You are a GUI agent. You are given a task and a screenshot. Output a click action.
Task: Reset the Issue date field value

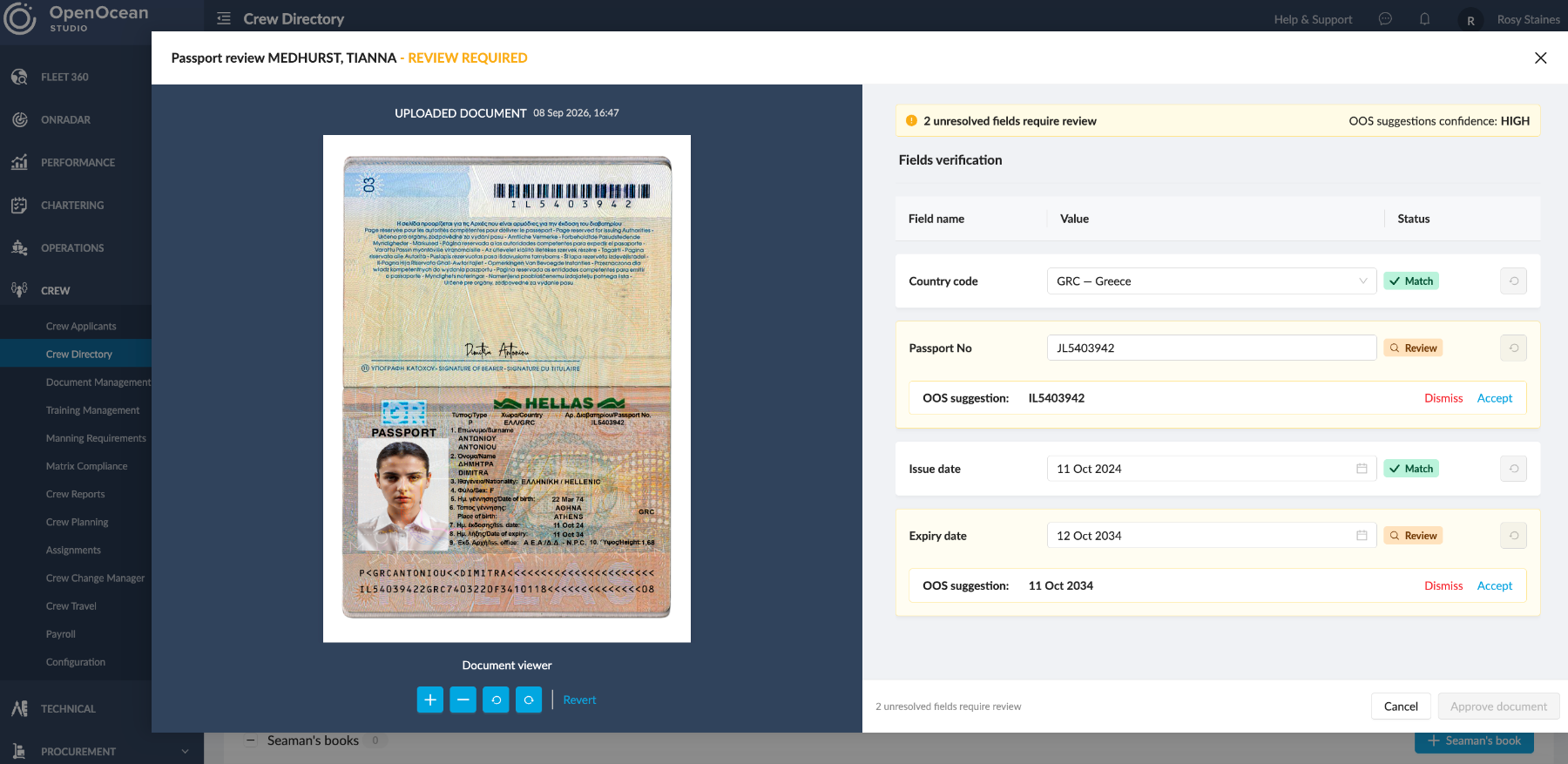(x=1514, y=469)
